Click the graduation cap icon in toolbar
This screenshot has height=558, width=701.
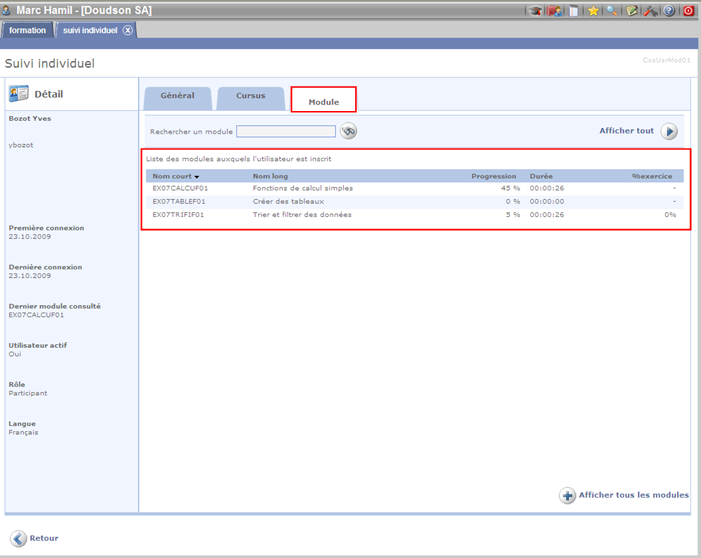tap(536, 10)
